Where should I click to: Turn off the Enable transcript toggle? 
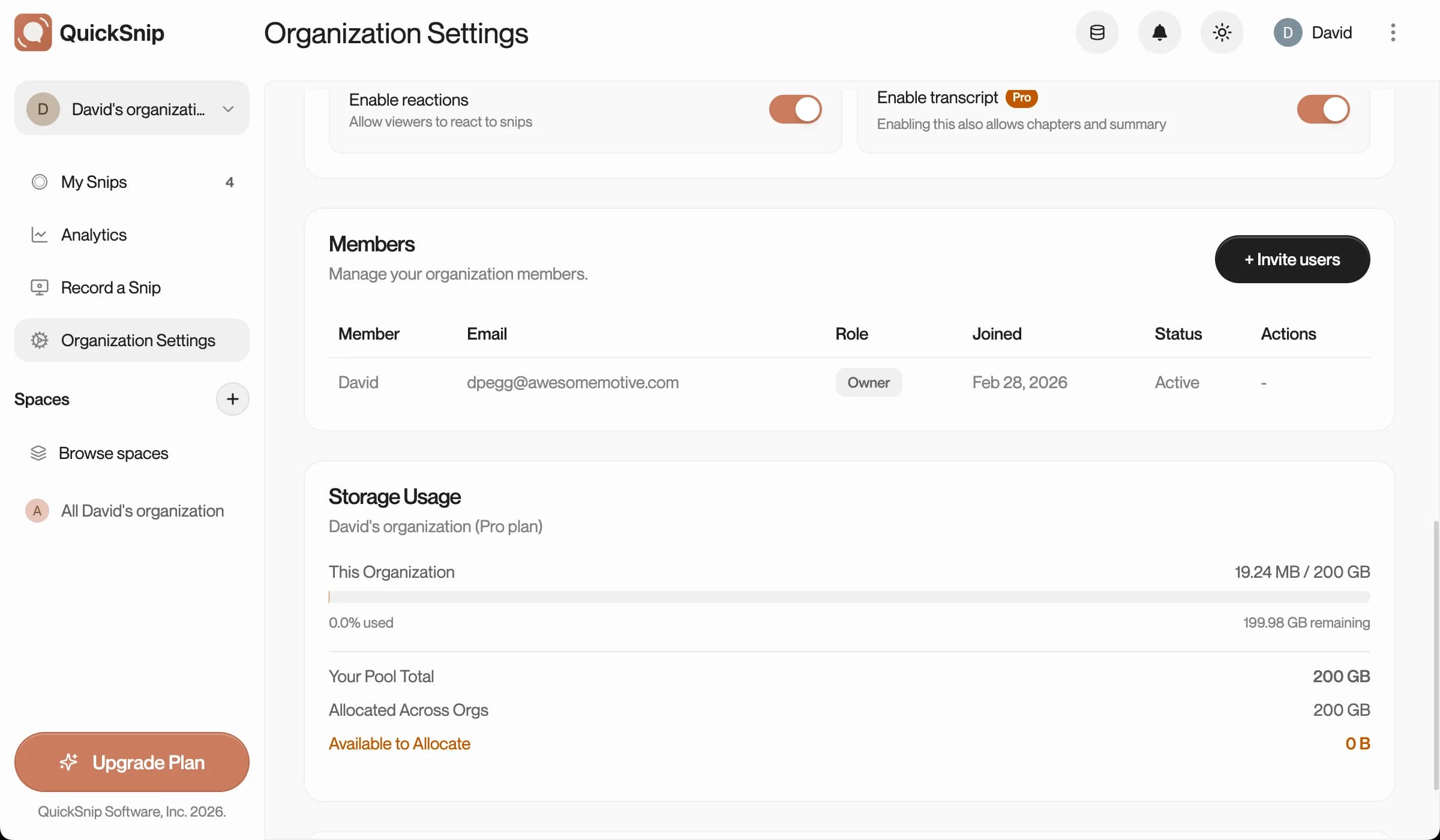tap(1324, 109)
